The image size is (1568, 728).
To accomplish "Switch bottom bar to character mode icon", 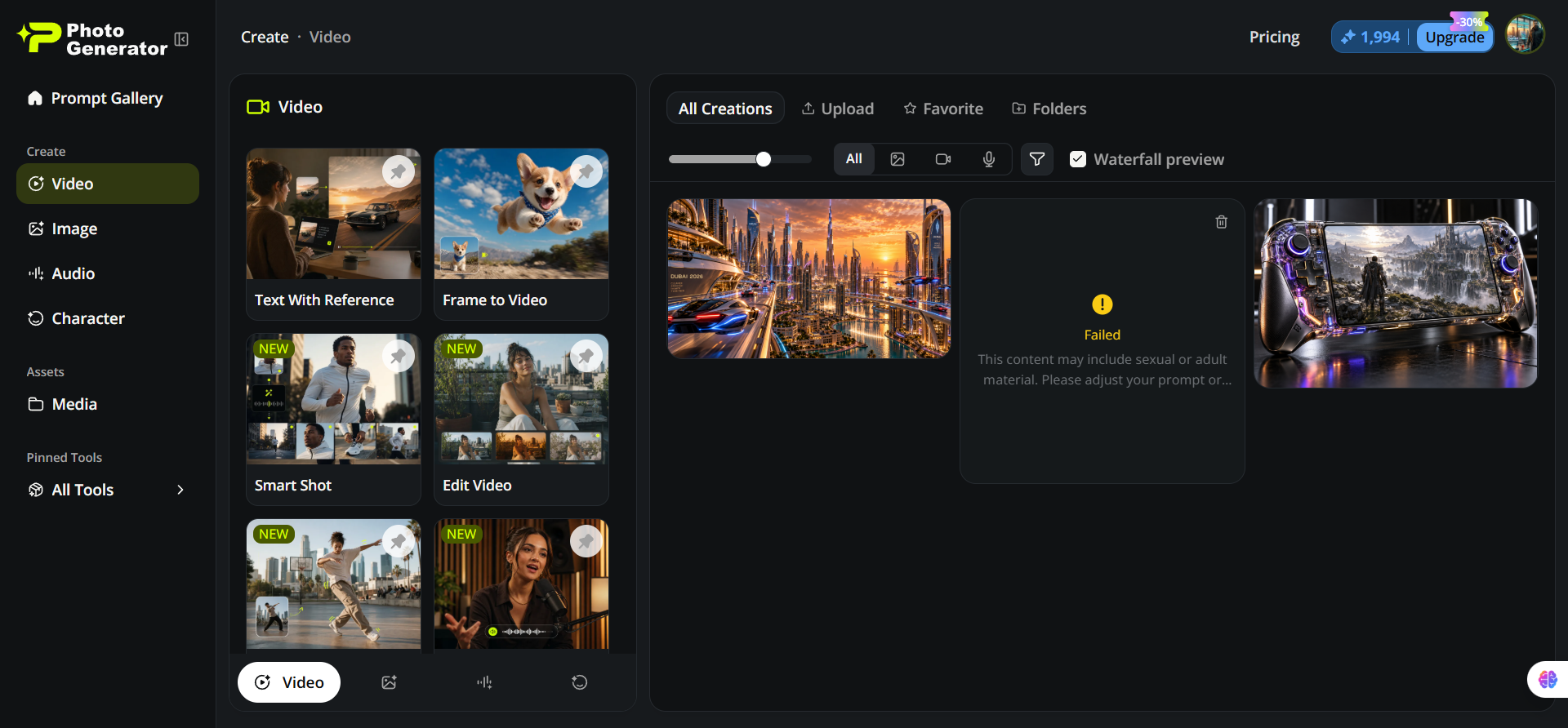I will click(x=580, y=682).
